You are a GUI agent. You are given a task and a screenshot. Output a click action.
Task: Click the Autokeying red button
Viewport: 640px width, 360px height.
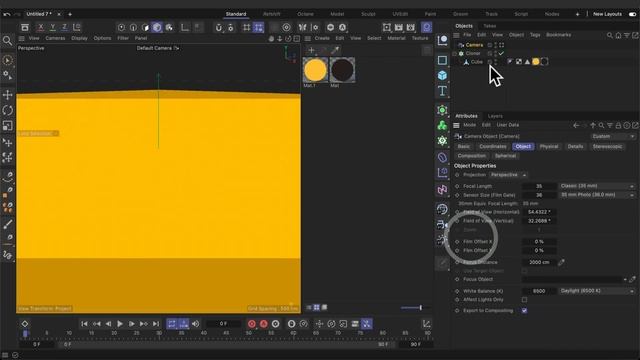click(264, 324)
